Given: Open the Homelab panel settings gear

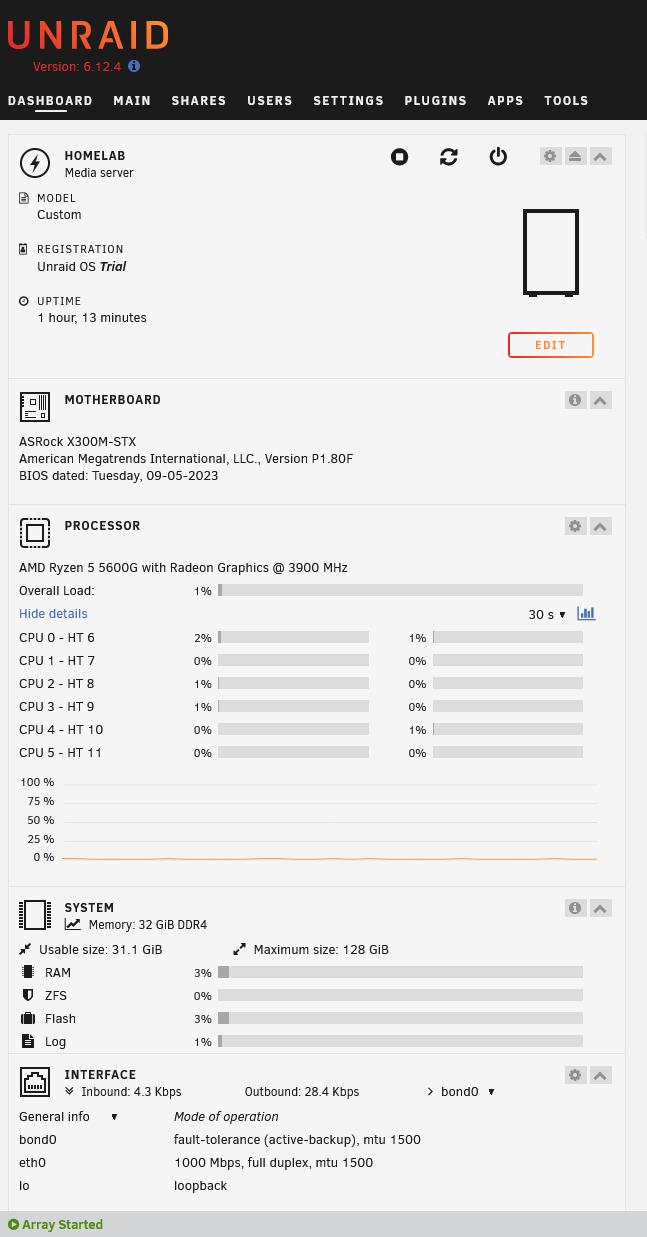Looking at the screenshot, I should (550, 157).
